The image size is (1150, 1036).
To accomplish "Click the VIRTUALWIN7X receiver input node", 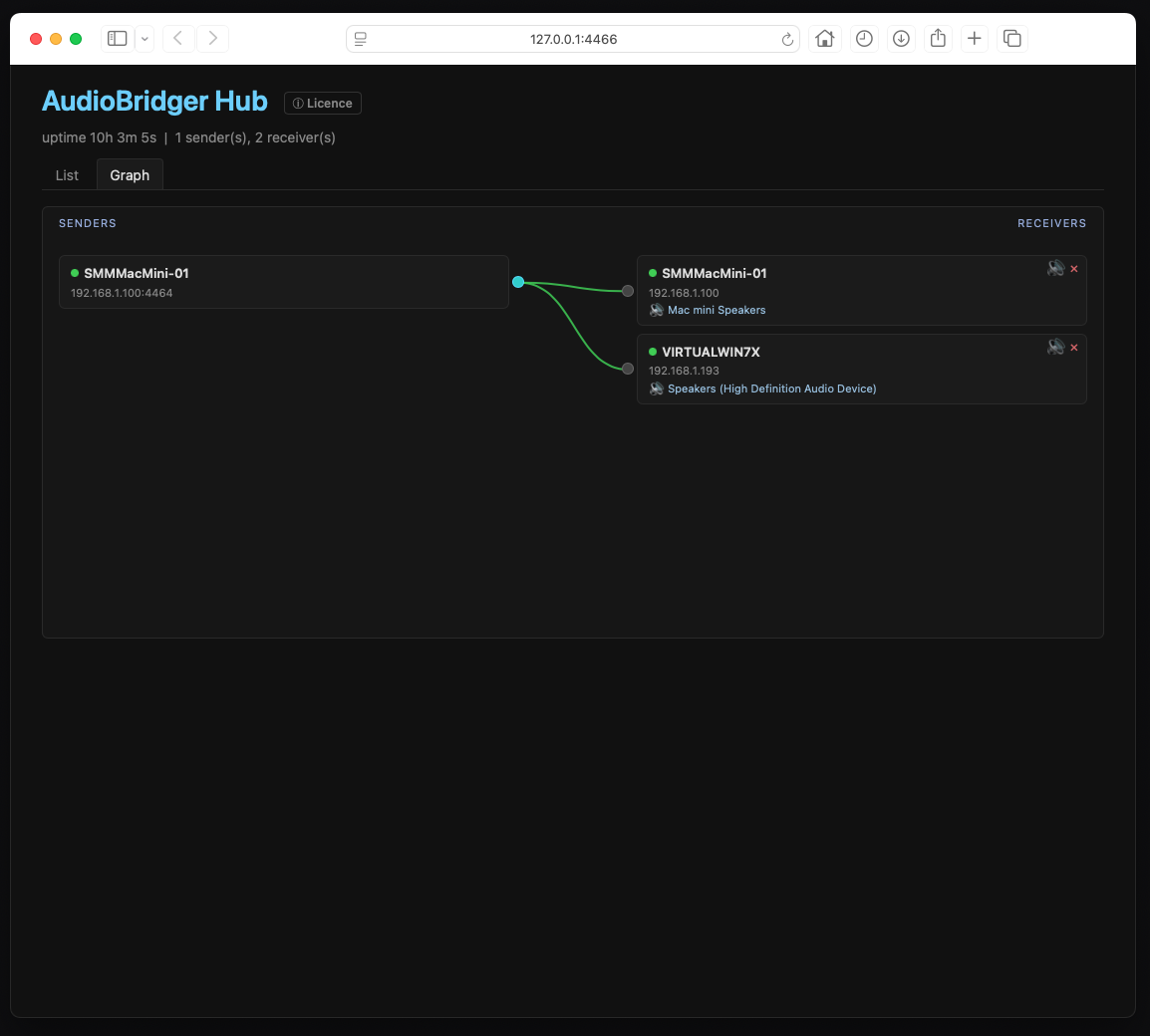I will tap(627, 369).
